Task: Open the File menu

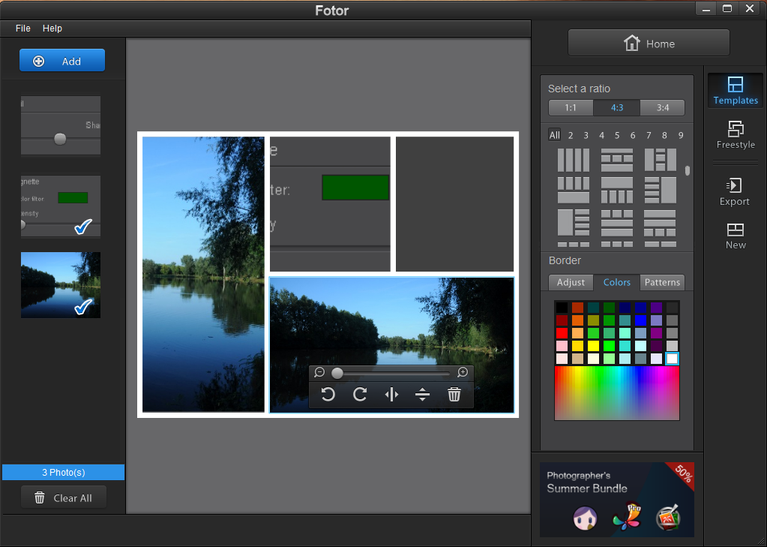Action: point(23,29)
